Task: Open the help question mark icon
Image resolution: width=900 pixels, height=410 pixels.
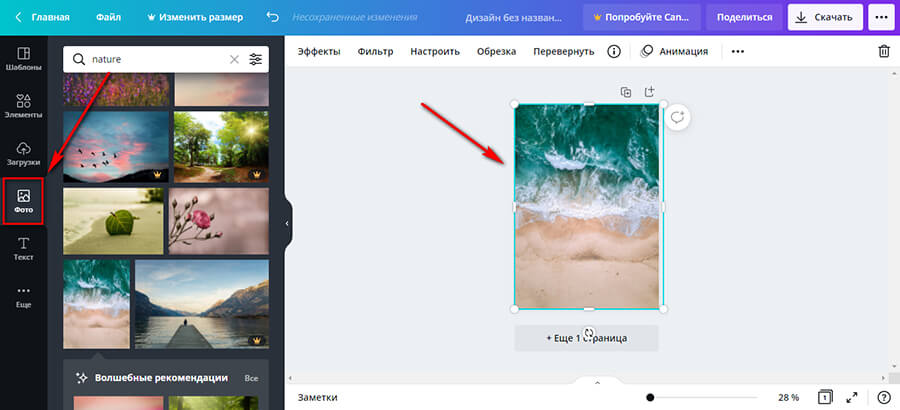Action: pos(884,397)
